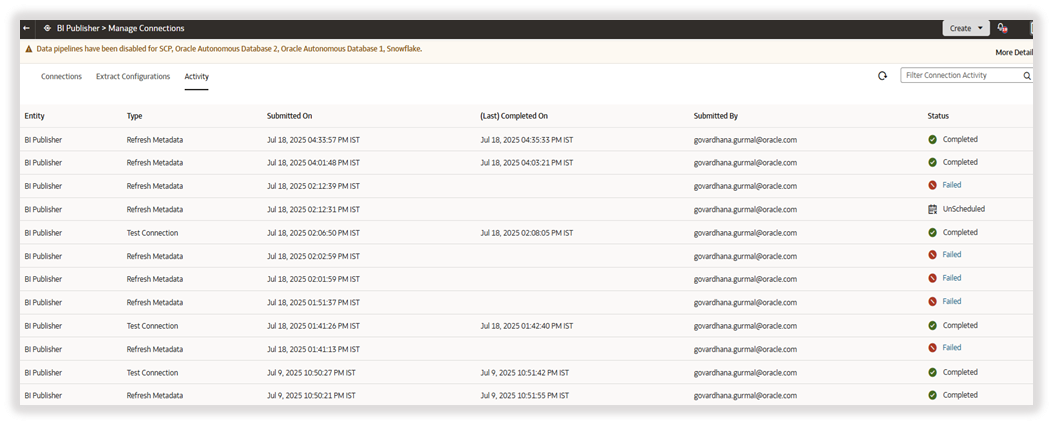Select the Activity tab

(x=197, y=77)
